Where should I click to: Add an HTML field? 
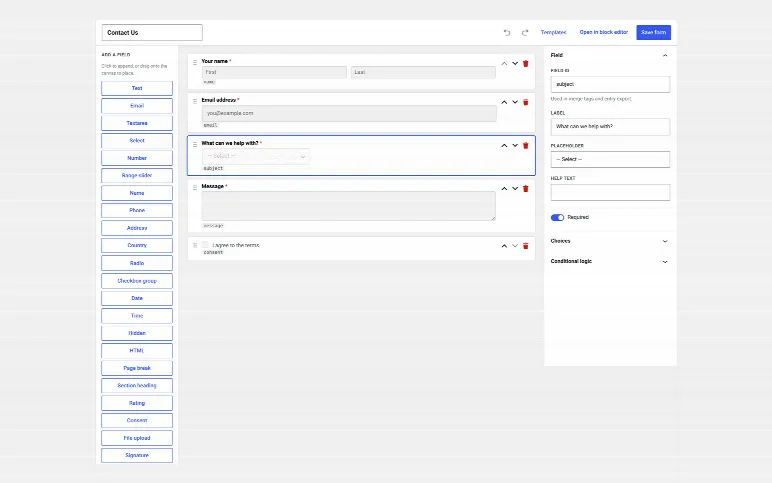pos(137,351)
